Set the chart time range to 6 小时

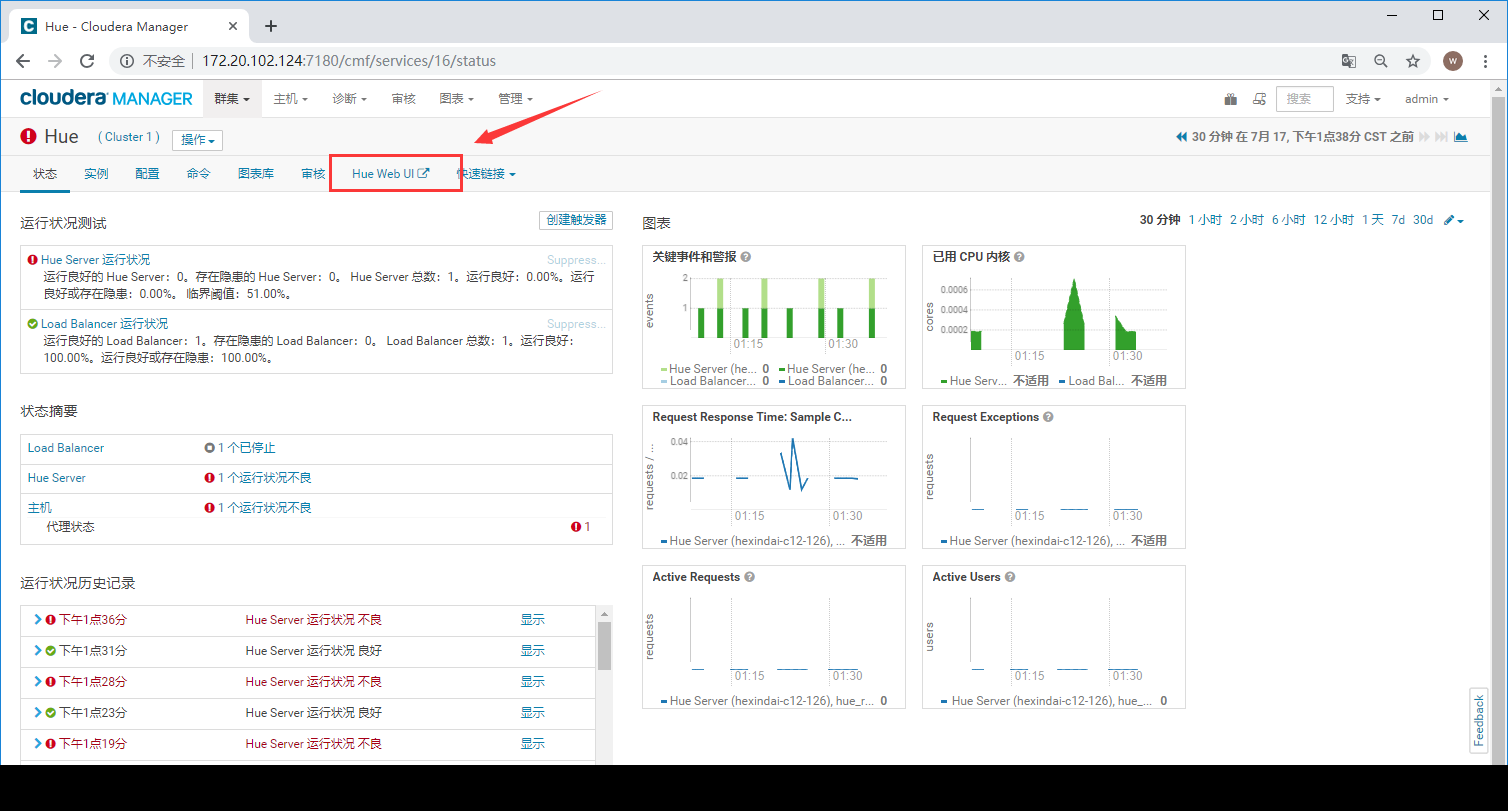pos(1289,220)
